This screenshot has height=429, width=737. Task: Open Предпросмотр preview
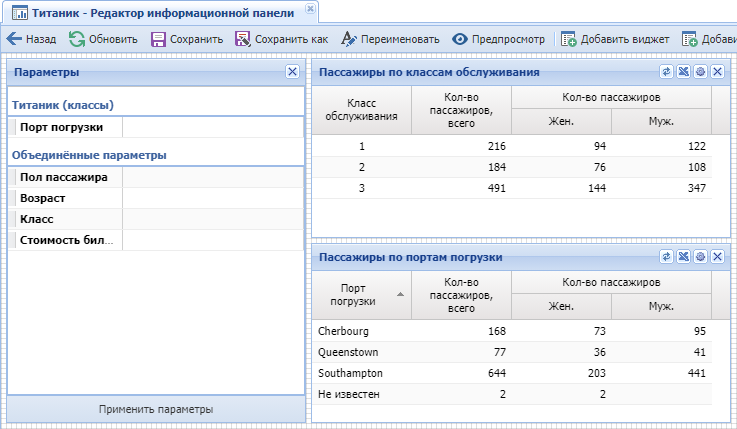pos(498,39)
